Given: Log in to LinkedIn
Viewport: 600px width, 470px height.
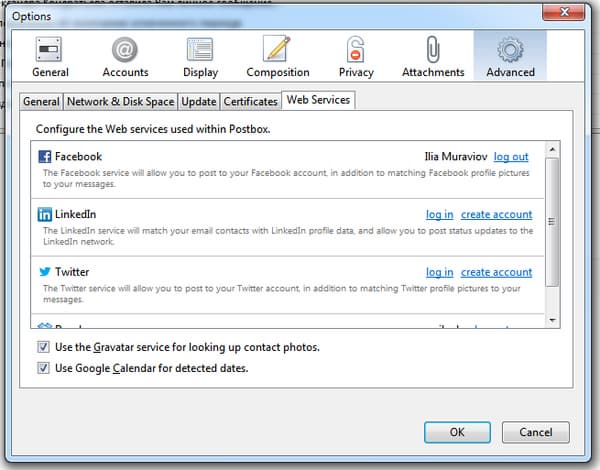Looking at the screenshot, I should 439,215.
